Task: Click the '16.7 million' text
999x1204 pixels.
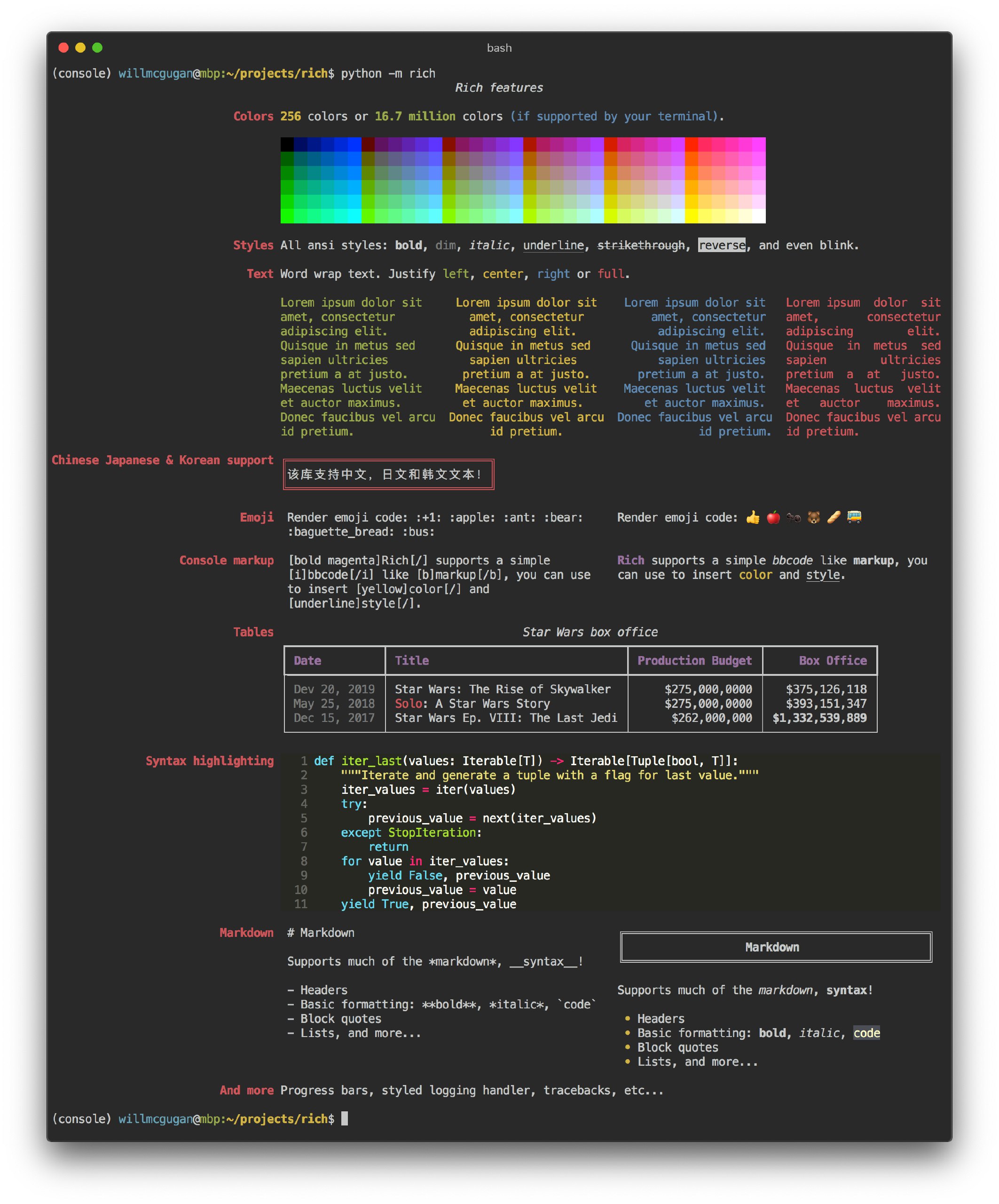Action: click(415, 116)
